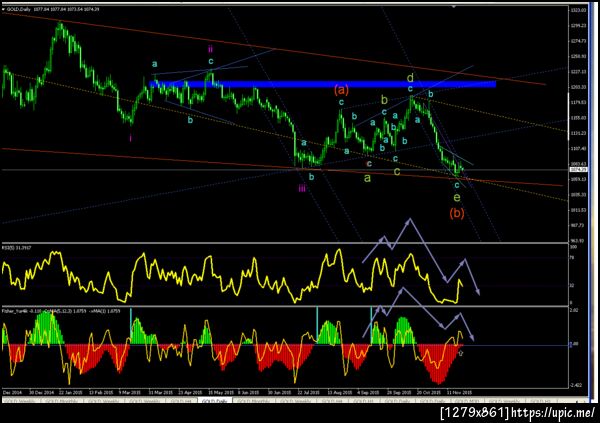
Task: Select the active GOLD,Daily chart tab
Action: point(214,401)
